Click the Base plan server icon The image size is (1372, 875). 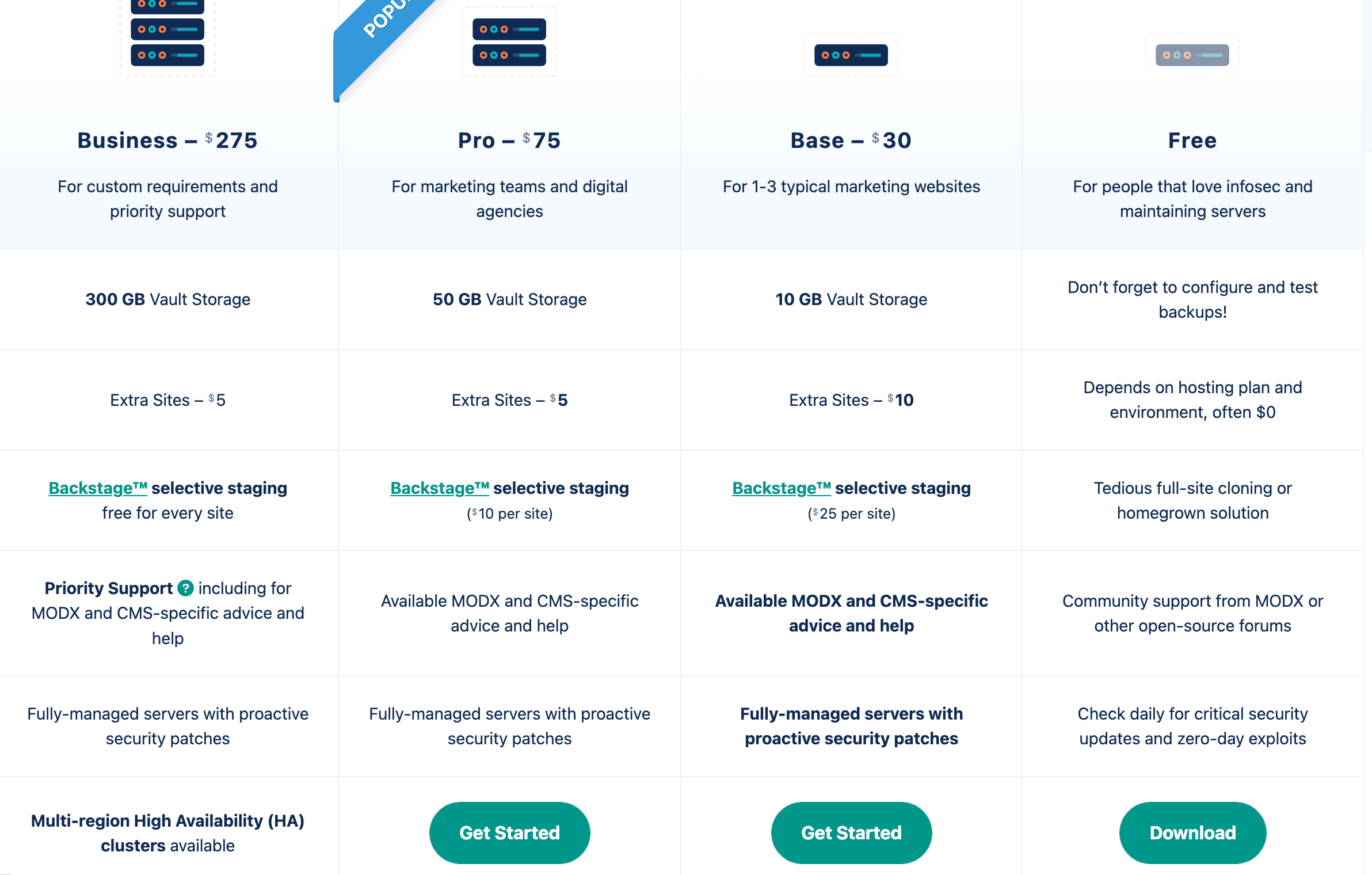coord(852,55)
